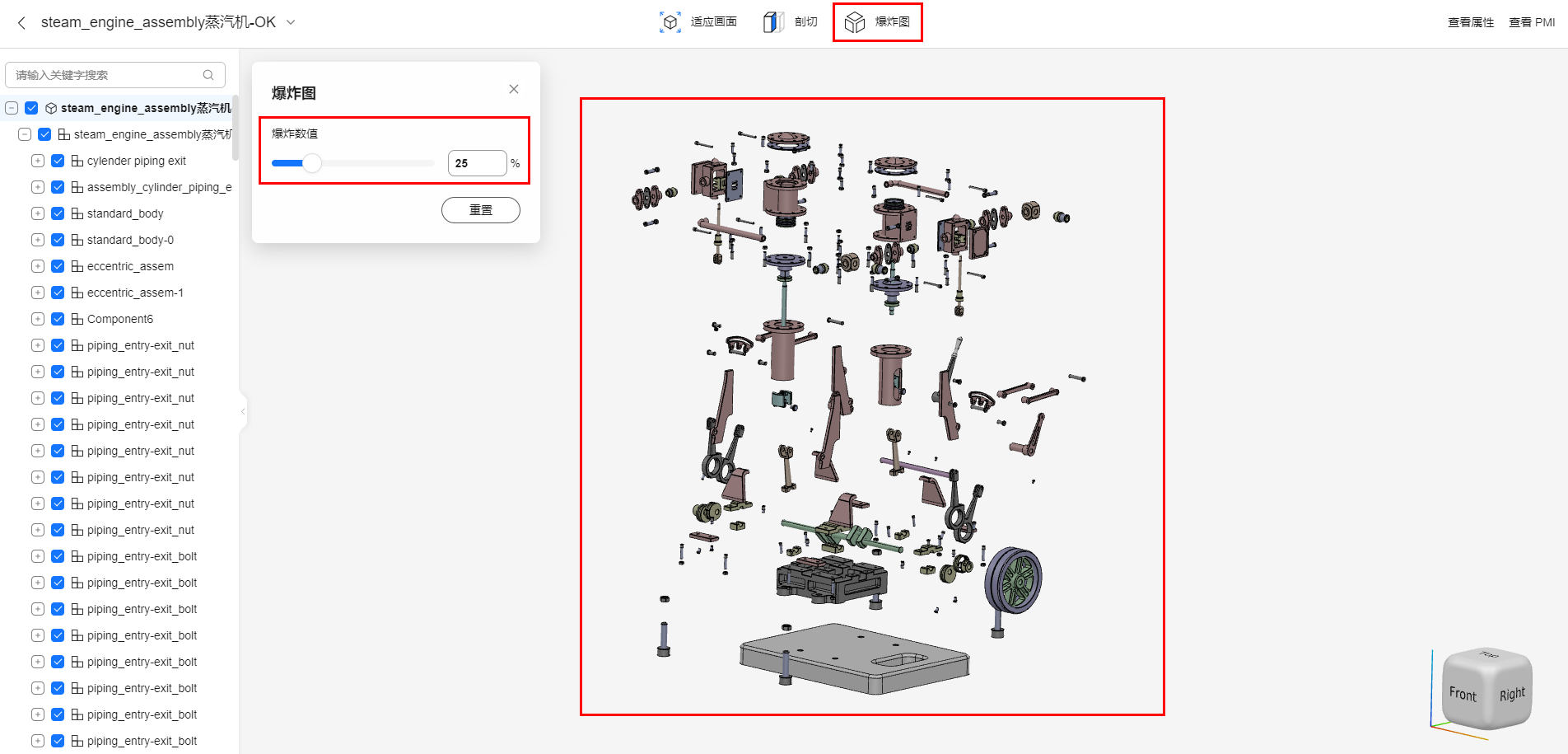Viewport: 1568px width, 754px height.
Task: Click the cylender piping exit component icon
Action: click(x=77, y=161)
